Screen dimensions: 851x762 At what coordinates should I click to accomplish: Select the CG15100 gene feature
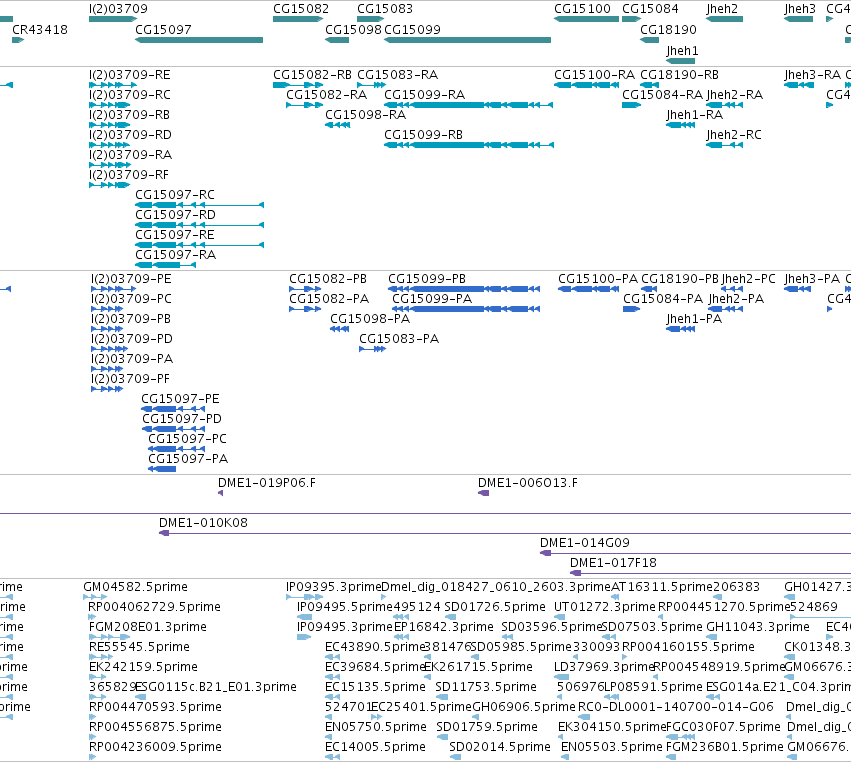586,19
